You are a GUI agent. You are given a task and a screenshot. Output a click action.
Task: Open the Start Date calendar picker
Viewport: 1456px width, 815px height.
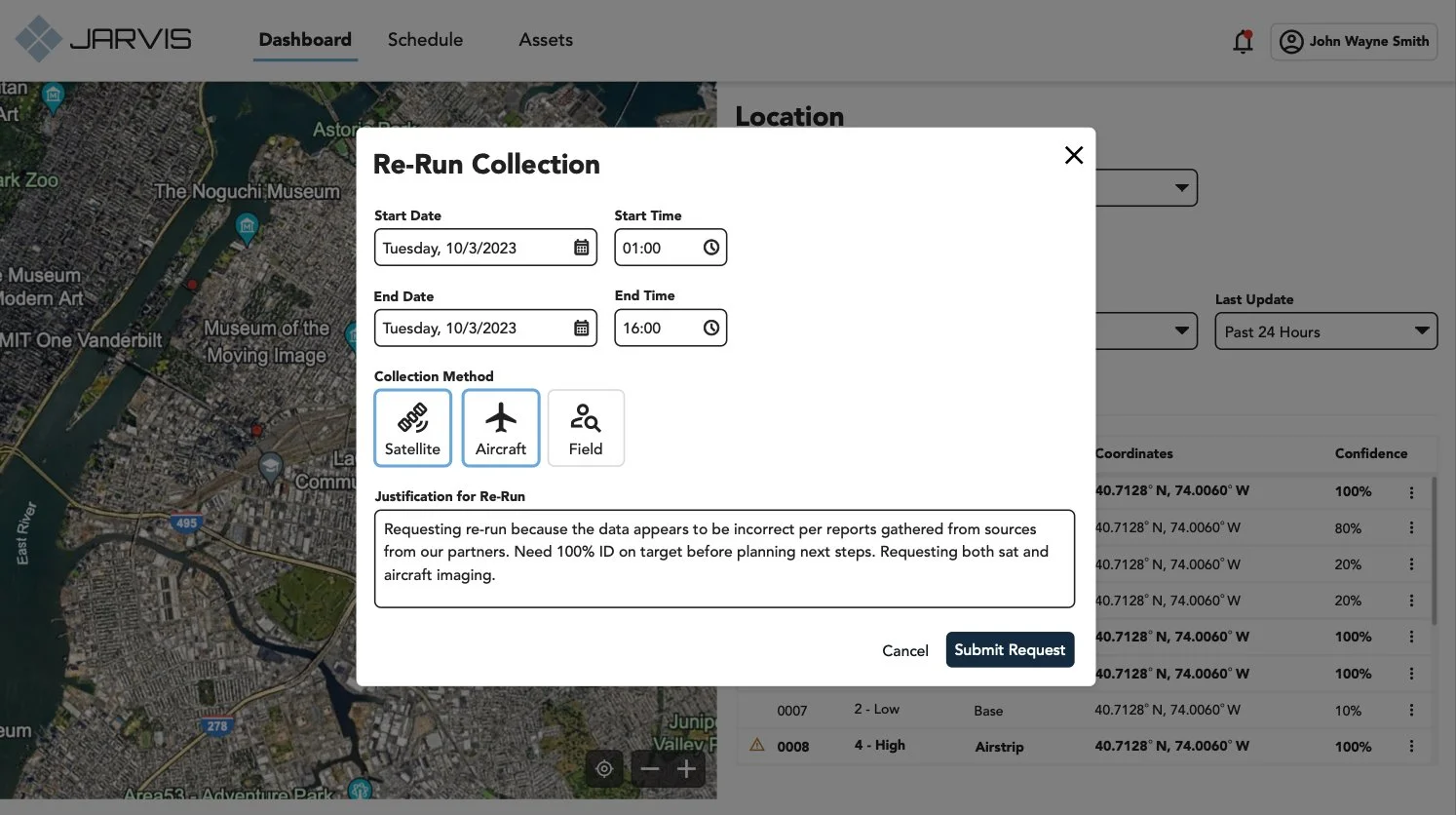coord(582,248)
